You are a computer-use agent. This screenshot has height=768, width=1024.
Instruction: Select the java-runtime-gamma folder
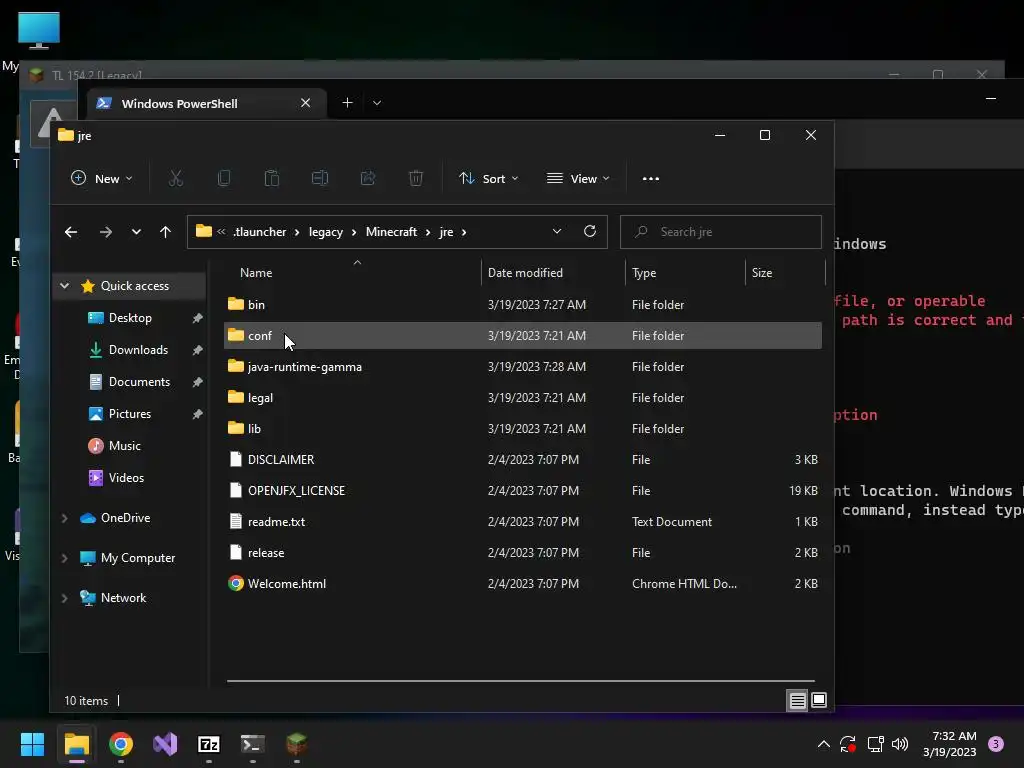click(x=522, y=366)
